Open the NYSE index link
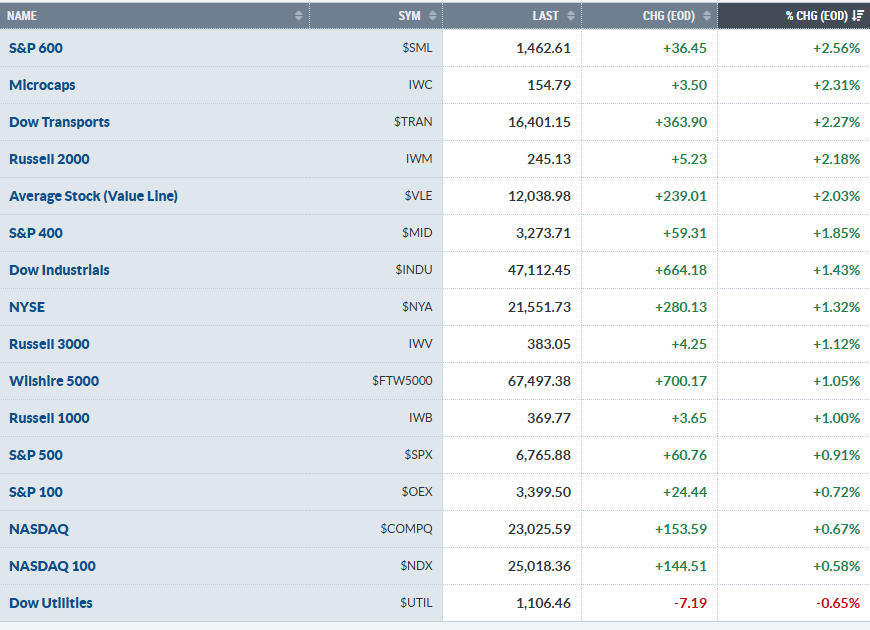The height and width of the screenshot is (630, 870). [x=27, y=307]
